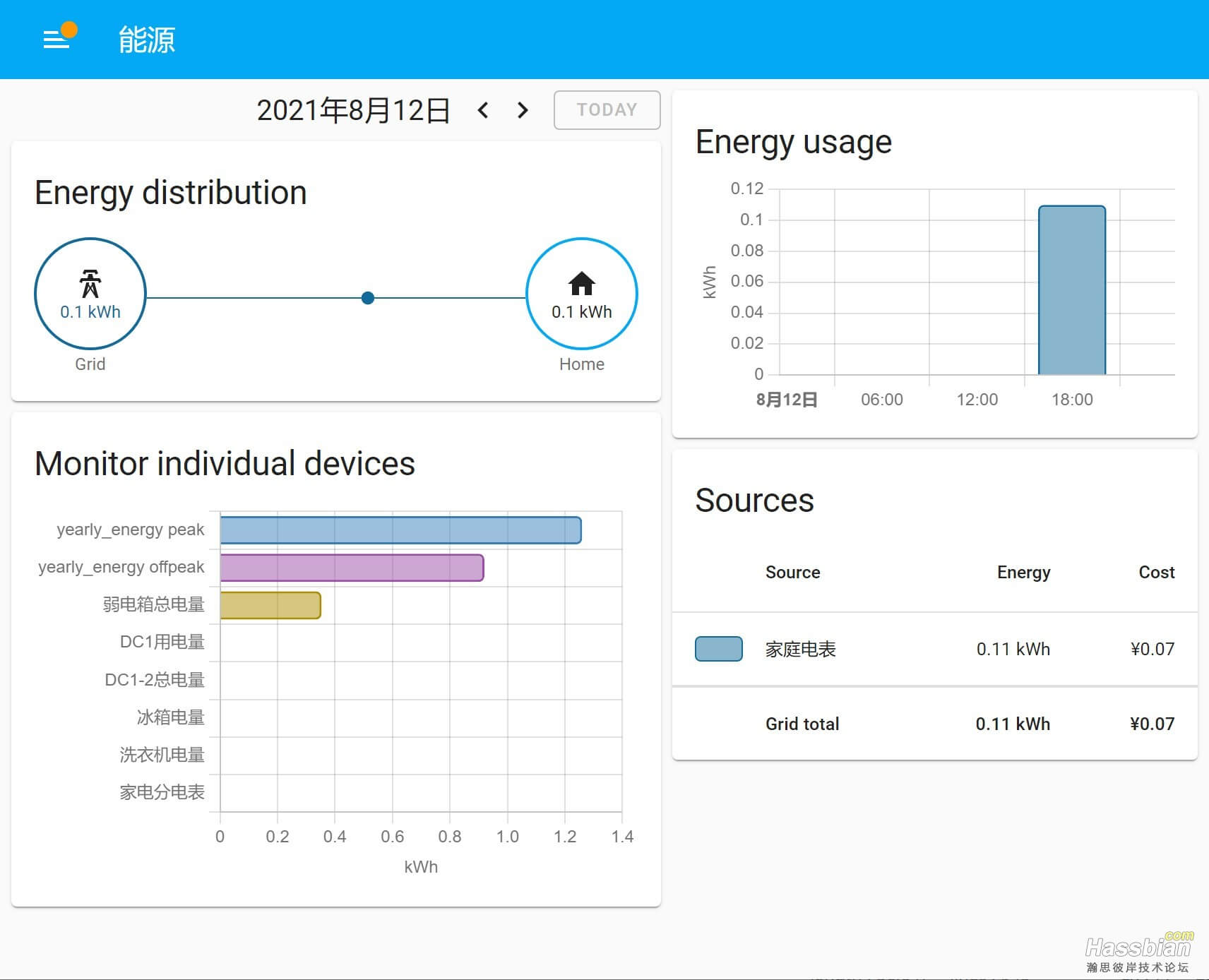Screen dimensions: 1209x980
Task: Click the Sources card title
Action: 755,501
